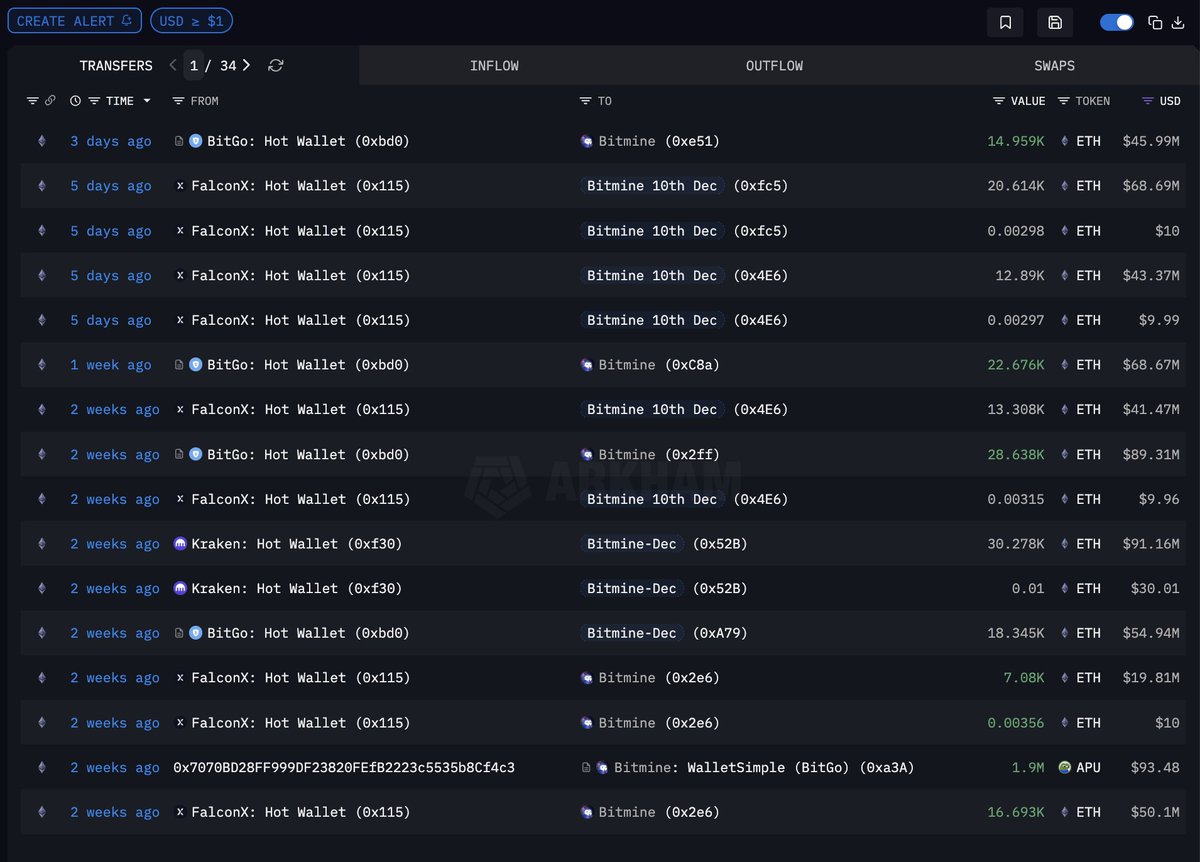Click the link chain icon in header

point(50,101)
